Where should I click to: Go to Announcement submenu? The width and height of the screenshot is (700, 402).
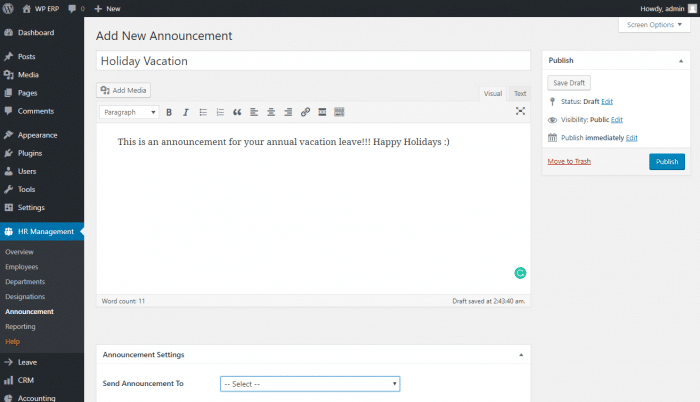[x=29, y=312]
